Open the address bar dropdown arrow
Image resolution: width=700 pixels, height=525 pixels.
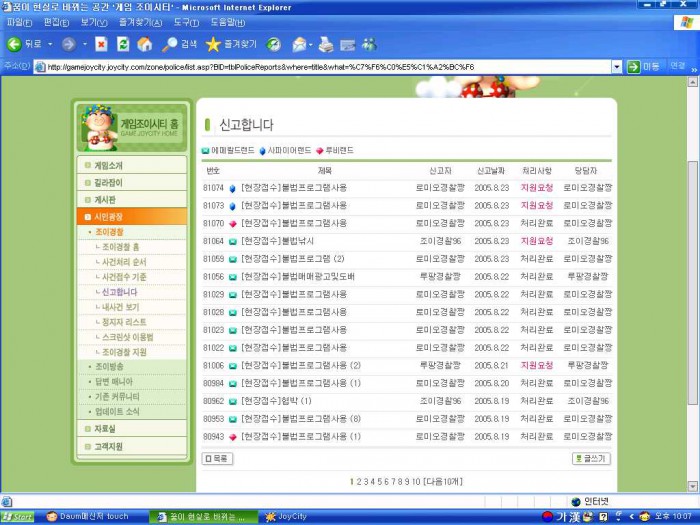click(x=617, y=67)
